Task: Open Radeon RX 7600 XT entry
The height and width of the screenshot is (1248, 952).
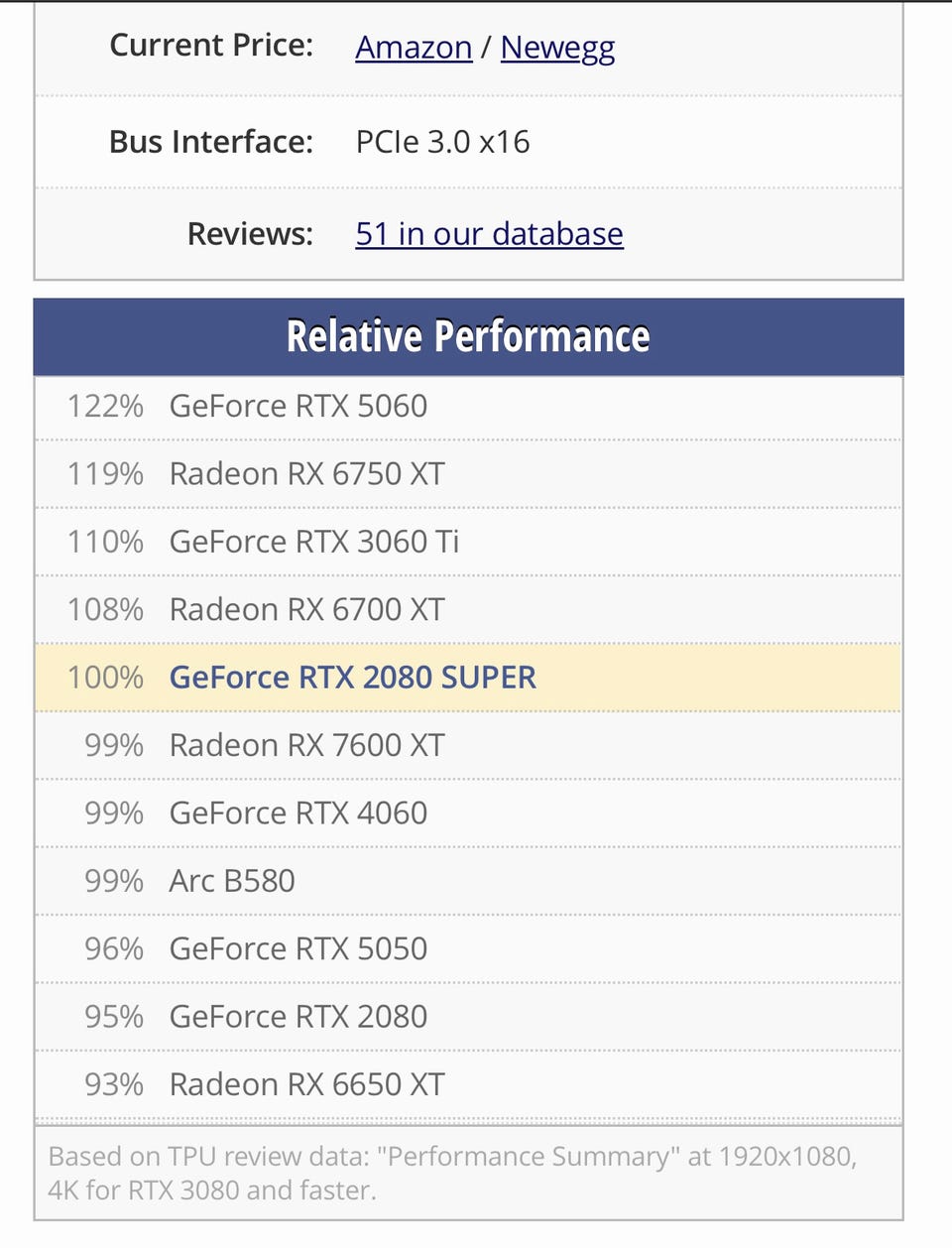Action: point(468,745)
